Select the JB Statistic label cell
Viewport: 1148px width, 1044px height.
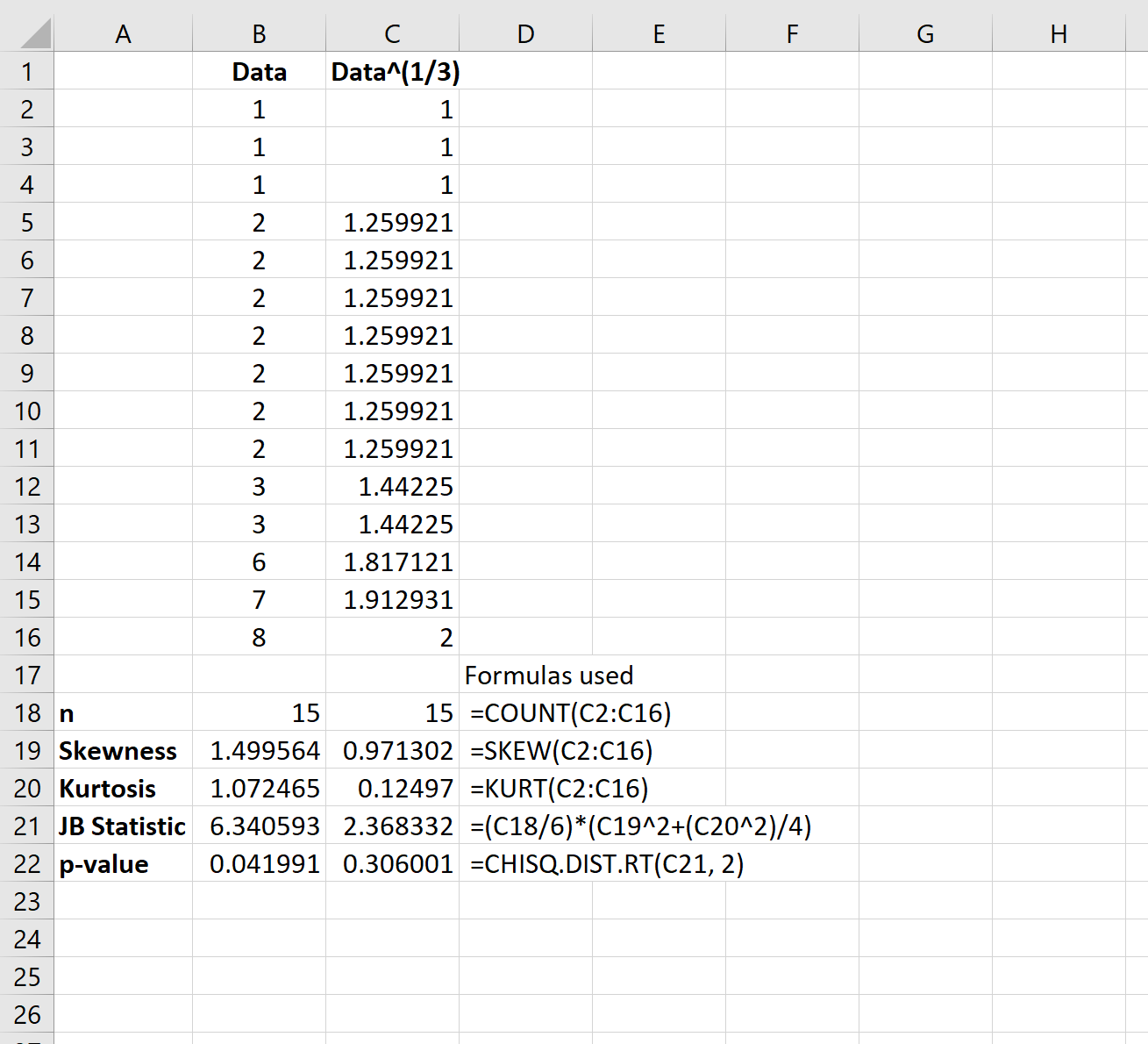click(x=122, y=826)
